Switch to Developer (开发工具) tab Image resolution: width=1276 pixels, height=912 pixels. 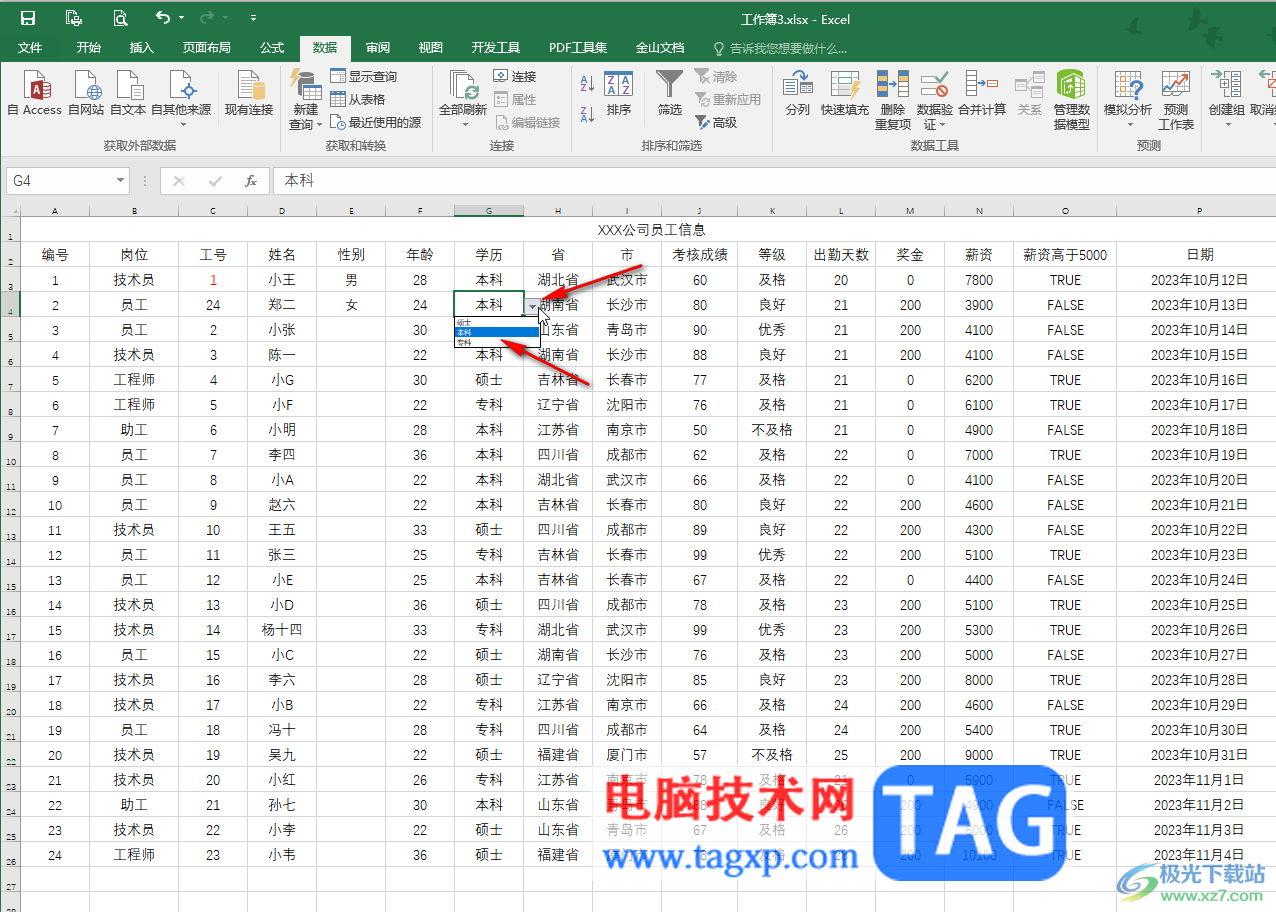[x=496, y=47]
